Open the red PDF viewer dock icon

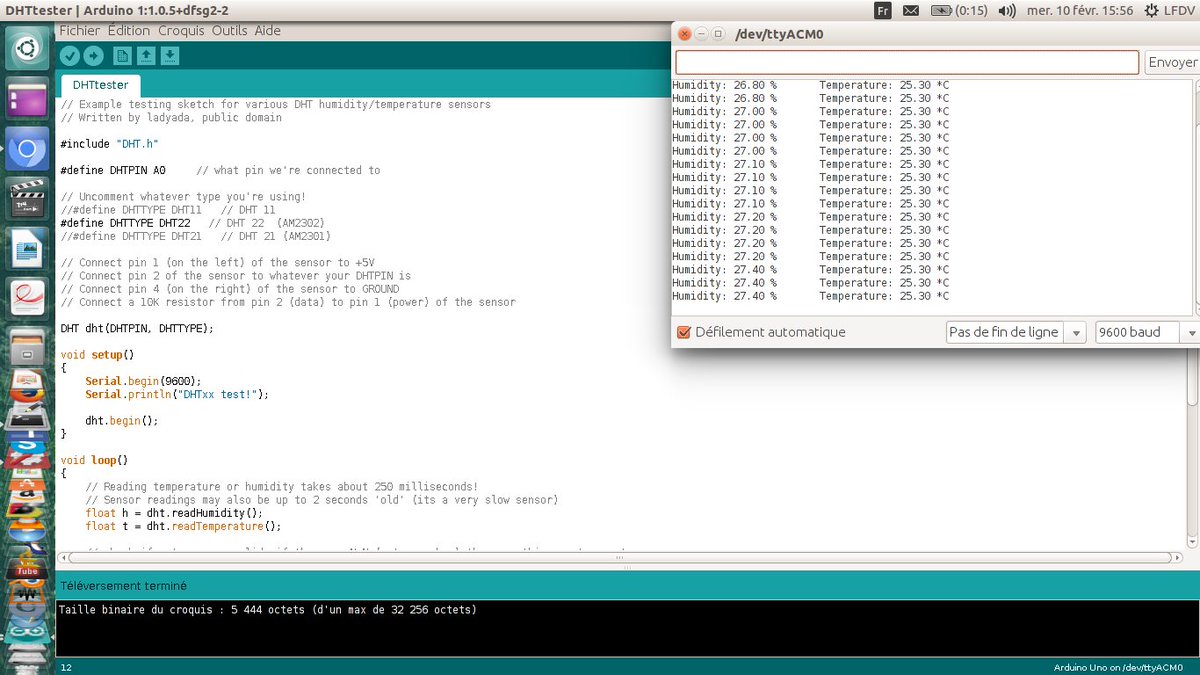click(x=27, y=298)
